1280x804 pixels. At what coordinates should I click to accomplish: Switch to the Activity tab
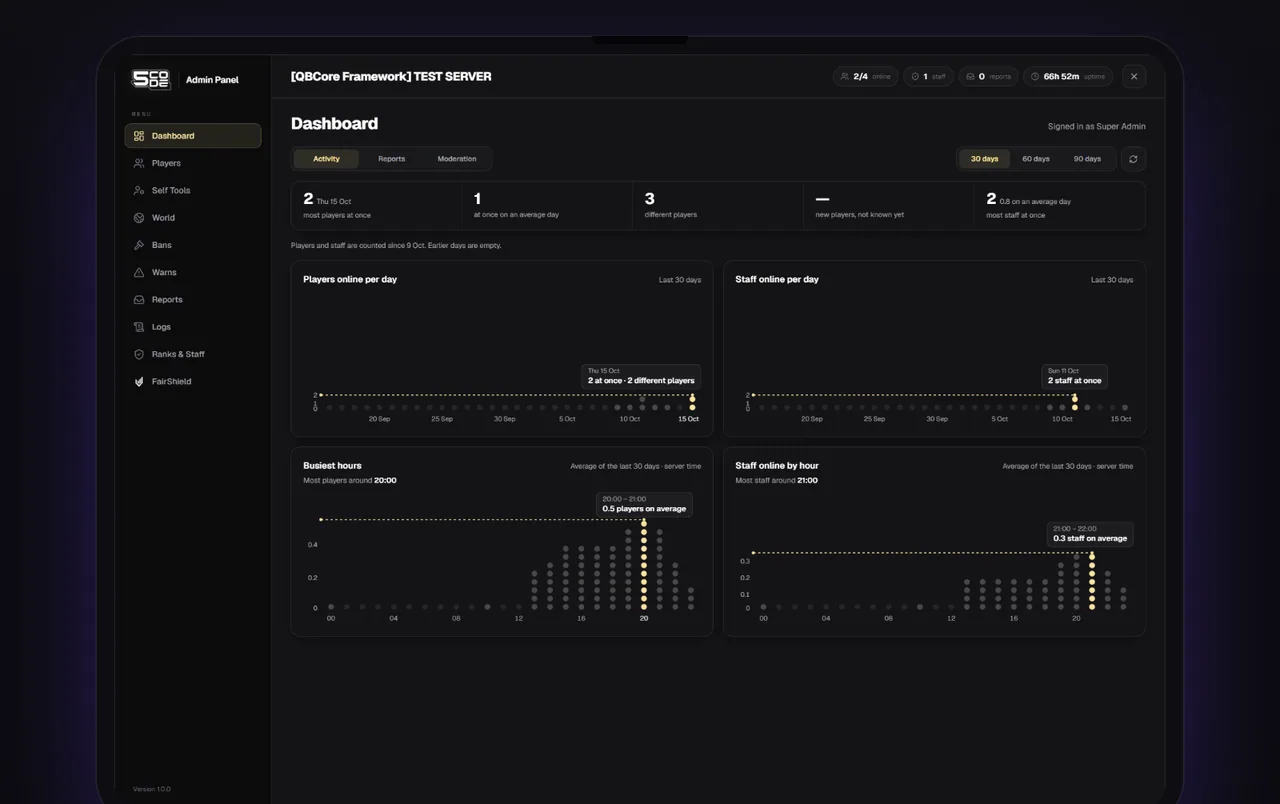[326, 159]
